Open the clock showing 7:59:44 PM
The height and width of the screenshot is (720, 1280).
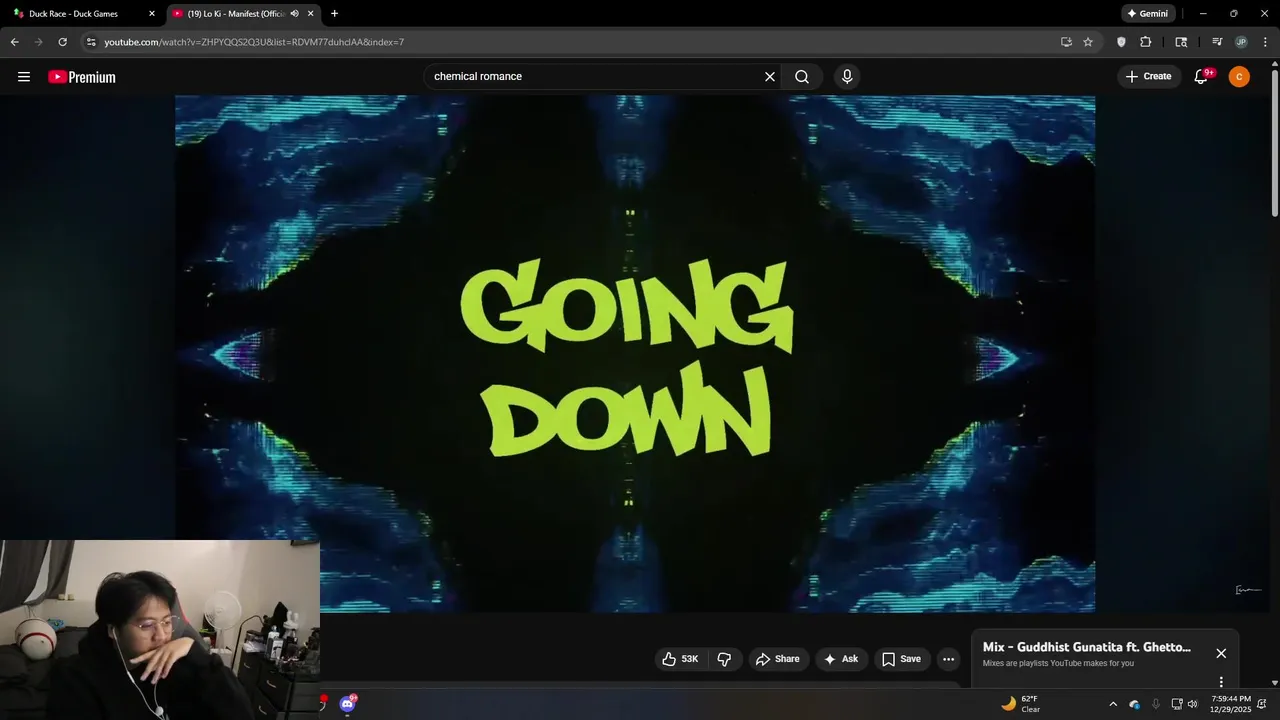(x=1230, y=704)
